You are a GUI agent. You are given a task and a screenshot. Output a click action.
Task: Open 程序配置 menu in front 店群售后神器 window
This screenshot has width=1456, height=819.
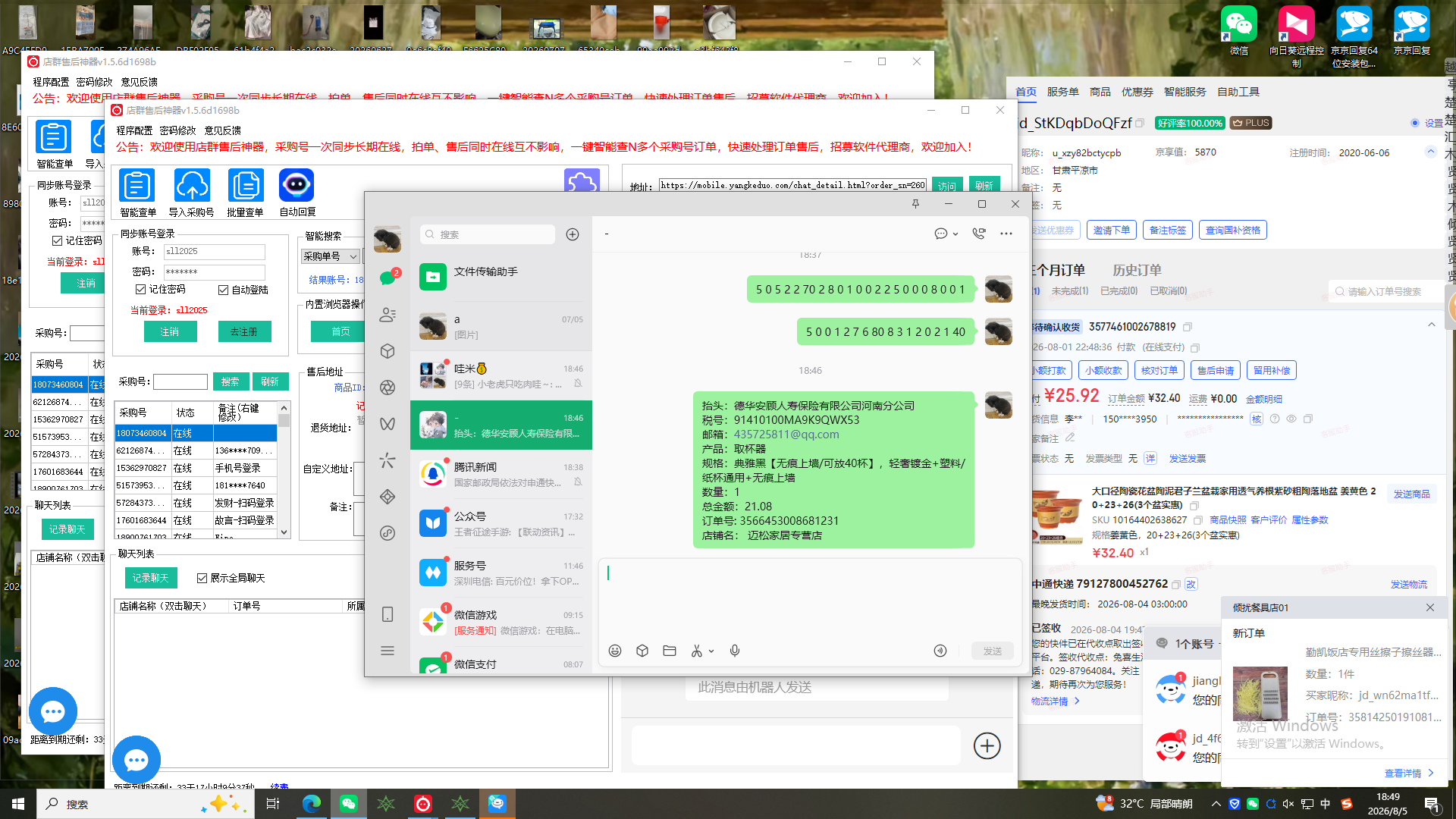coord(134,130)
